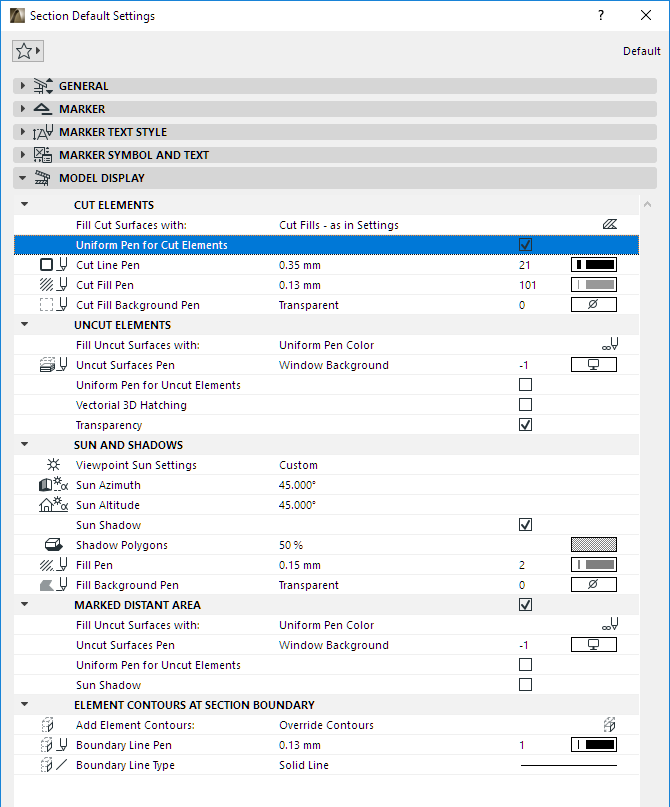
Task: Collapse the Model Display panel arrow
Action: (x=23, y=178)
